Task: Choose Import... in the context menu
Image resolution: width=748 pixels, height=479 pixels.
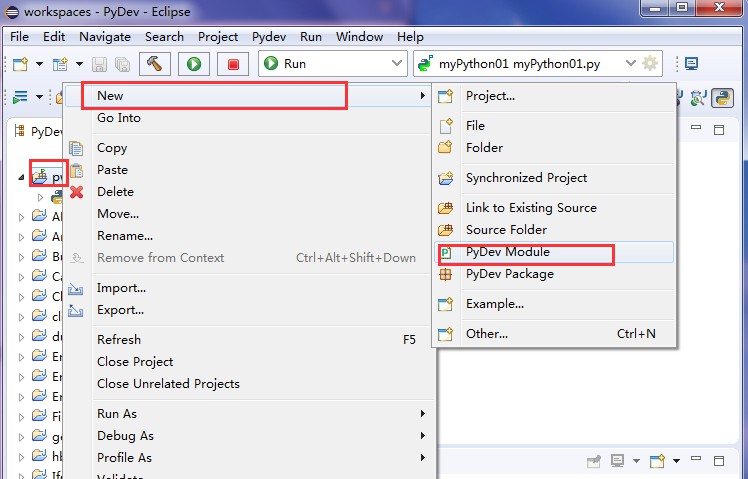Action: [x=248, y=288]
